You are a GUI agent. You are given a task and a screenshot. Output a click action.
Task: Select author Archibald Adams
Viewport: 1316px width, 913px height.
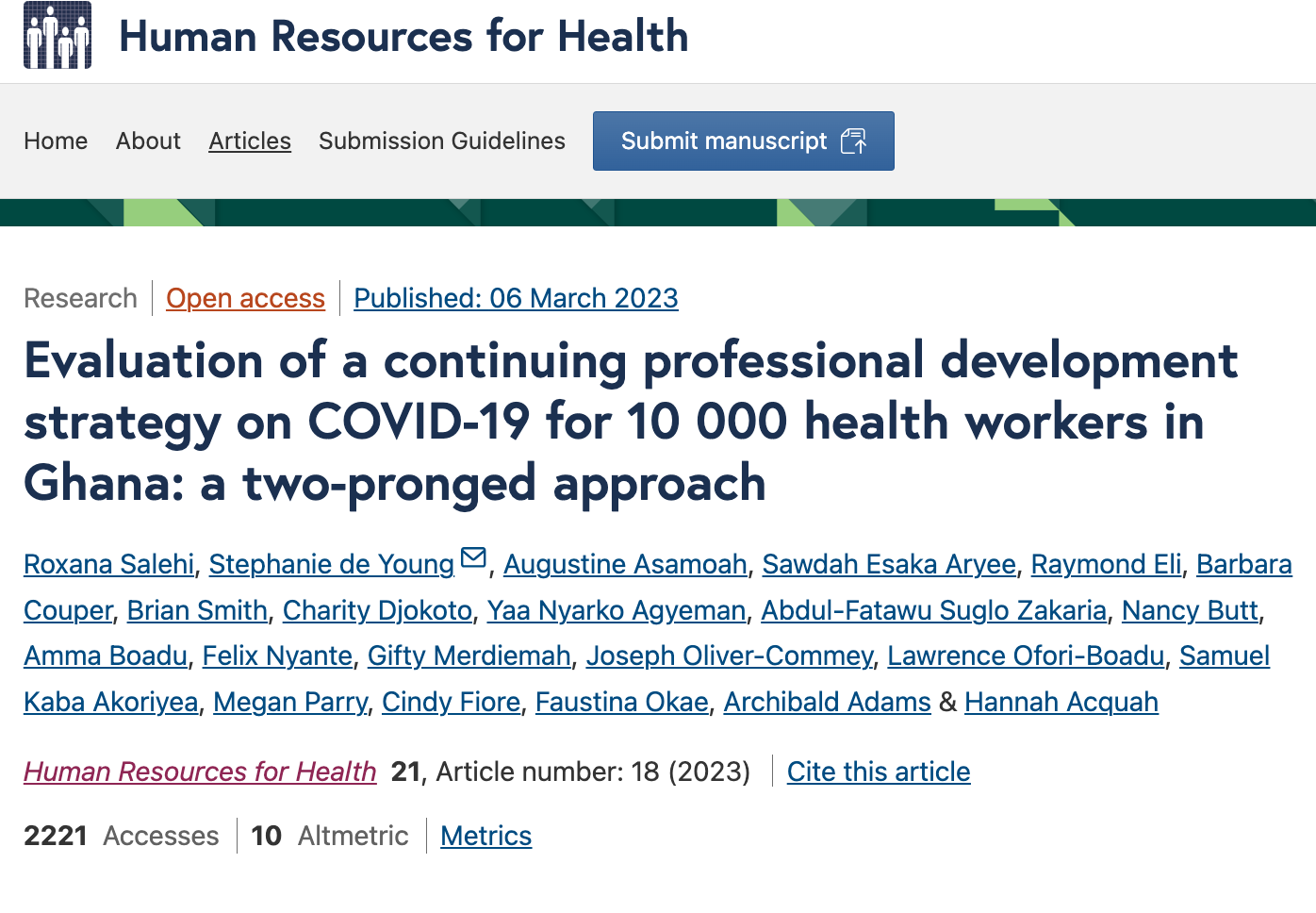(x=827, y=702)
